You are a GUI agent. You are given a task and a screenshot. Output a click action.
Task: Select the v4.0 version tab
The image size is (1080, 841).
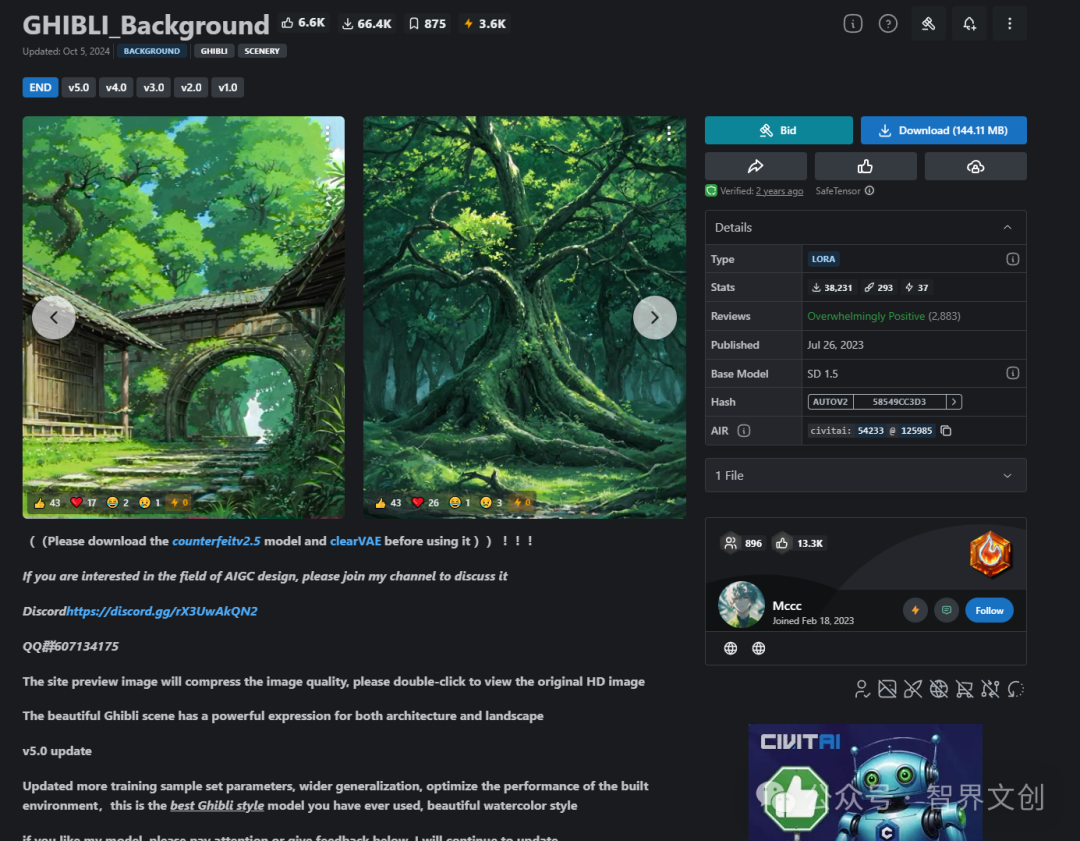pyautogui.click(x=116, y=87)
